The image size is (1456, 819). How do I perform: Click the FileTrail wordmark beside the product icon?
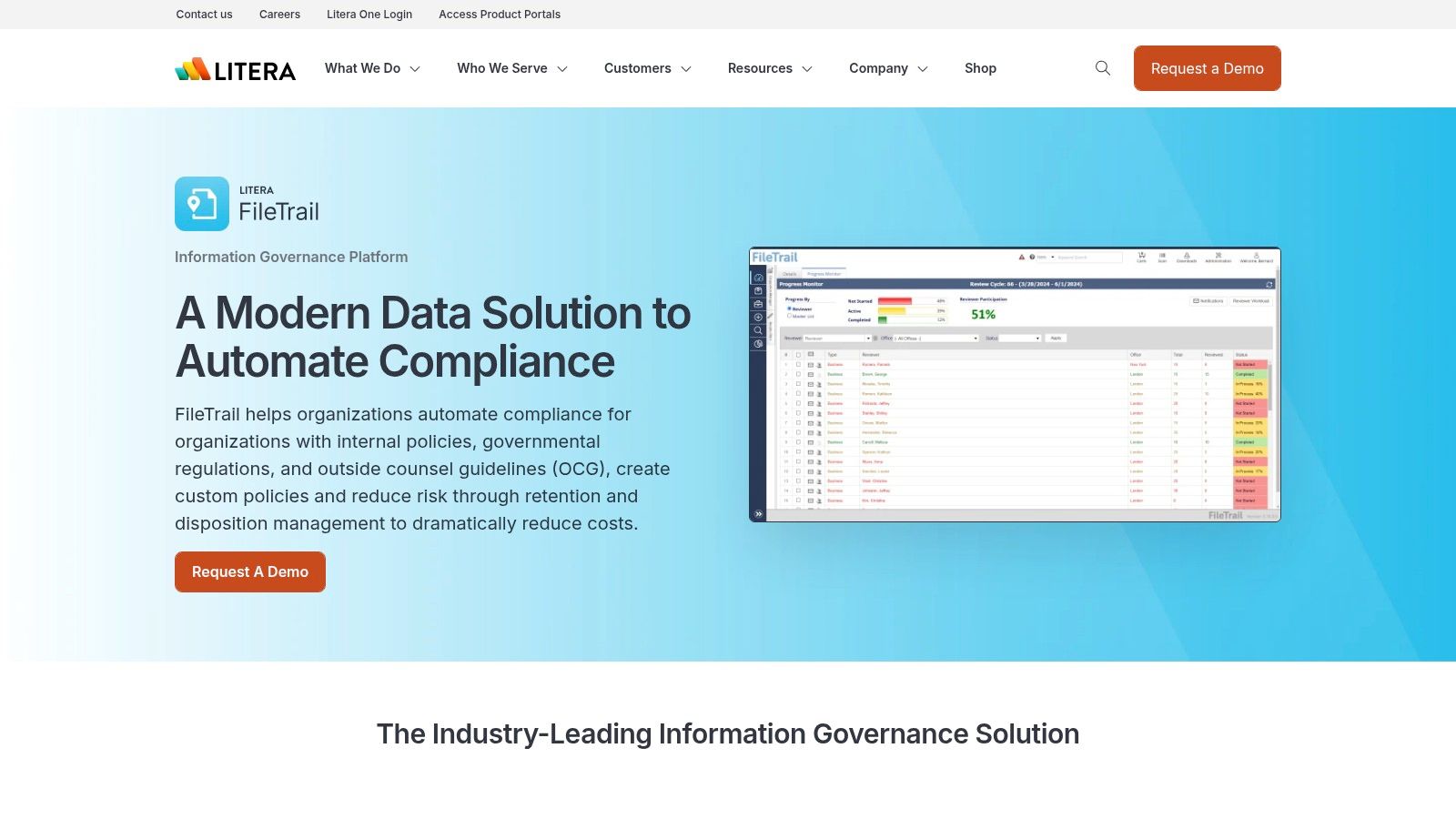click(278, 212)
